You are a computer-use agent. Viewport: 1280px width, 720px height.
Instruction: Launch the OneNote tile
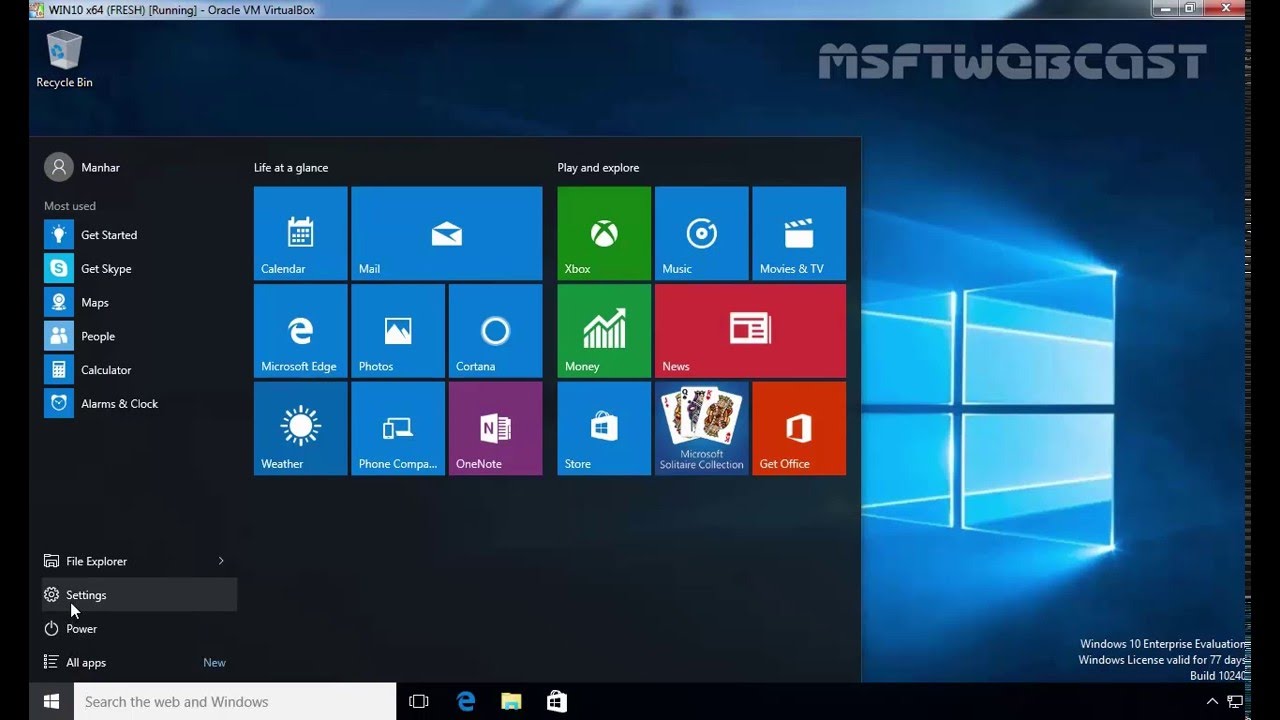coord(495,428)
